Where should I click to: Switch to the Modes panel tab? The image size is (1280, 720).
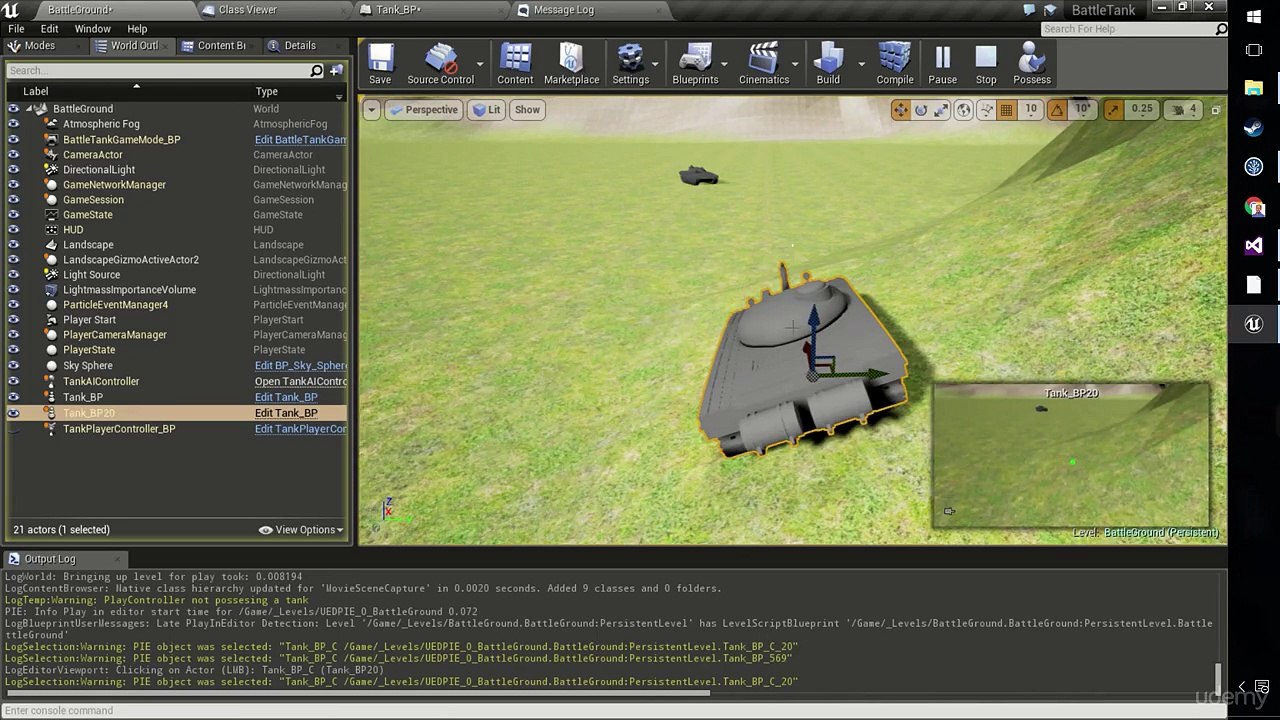39,46
